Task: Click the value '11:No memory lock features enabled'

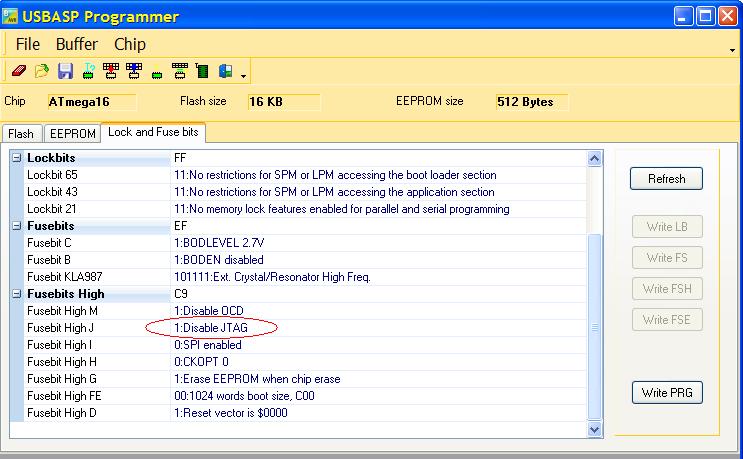Action: 342,209
